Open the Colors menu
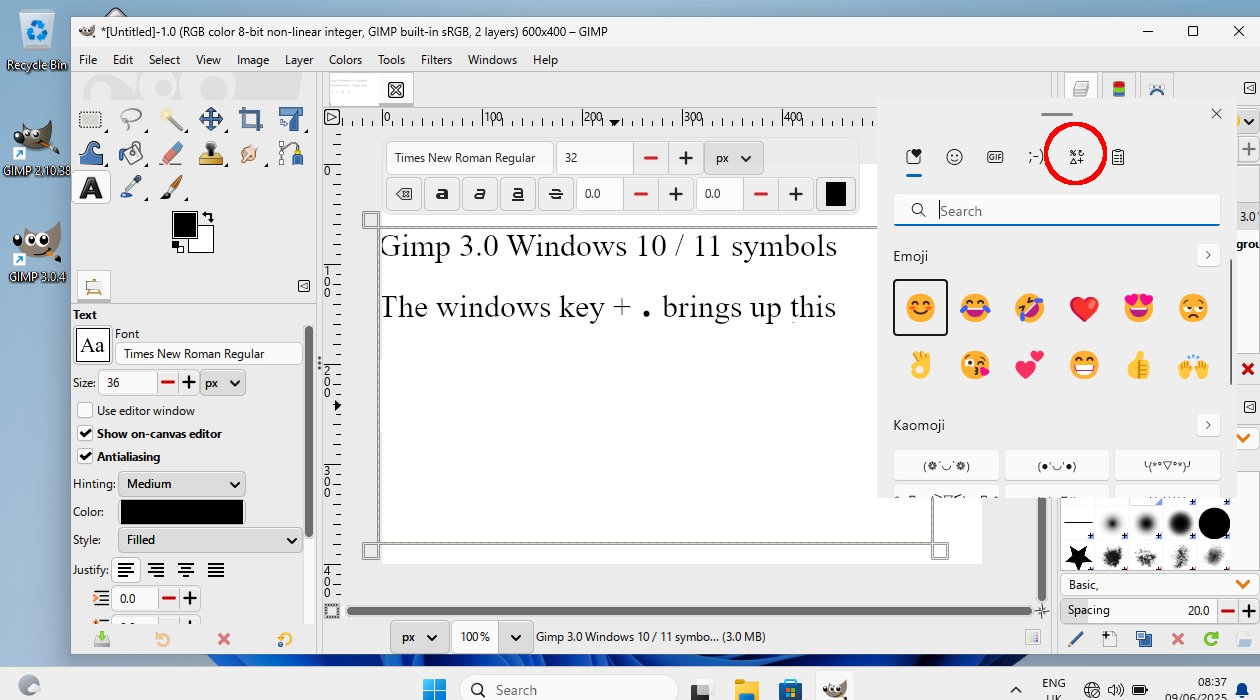 pos(345,60)
